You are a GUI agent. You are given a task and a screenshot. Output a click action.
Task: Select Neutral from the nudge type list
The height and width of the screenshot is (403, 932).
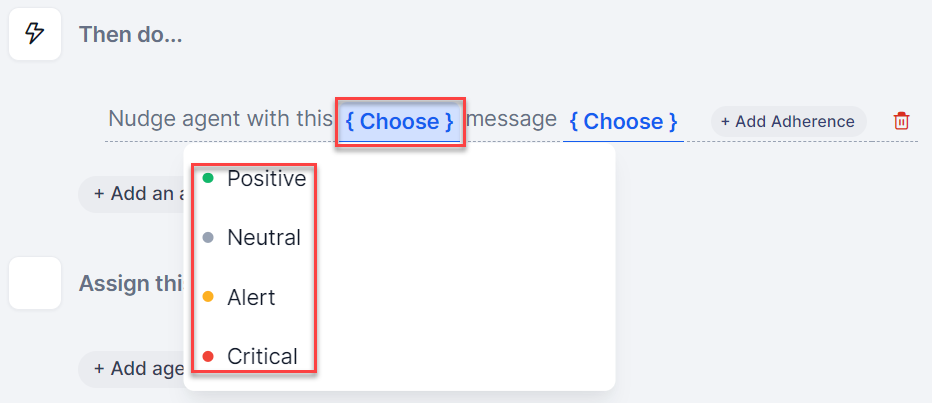264,238
